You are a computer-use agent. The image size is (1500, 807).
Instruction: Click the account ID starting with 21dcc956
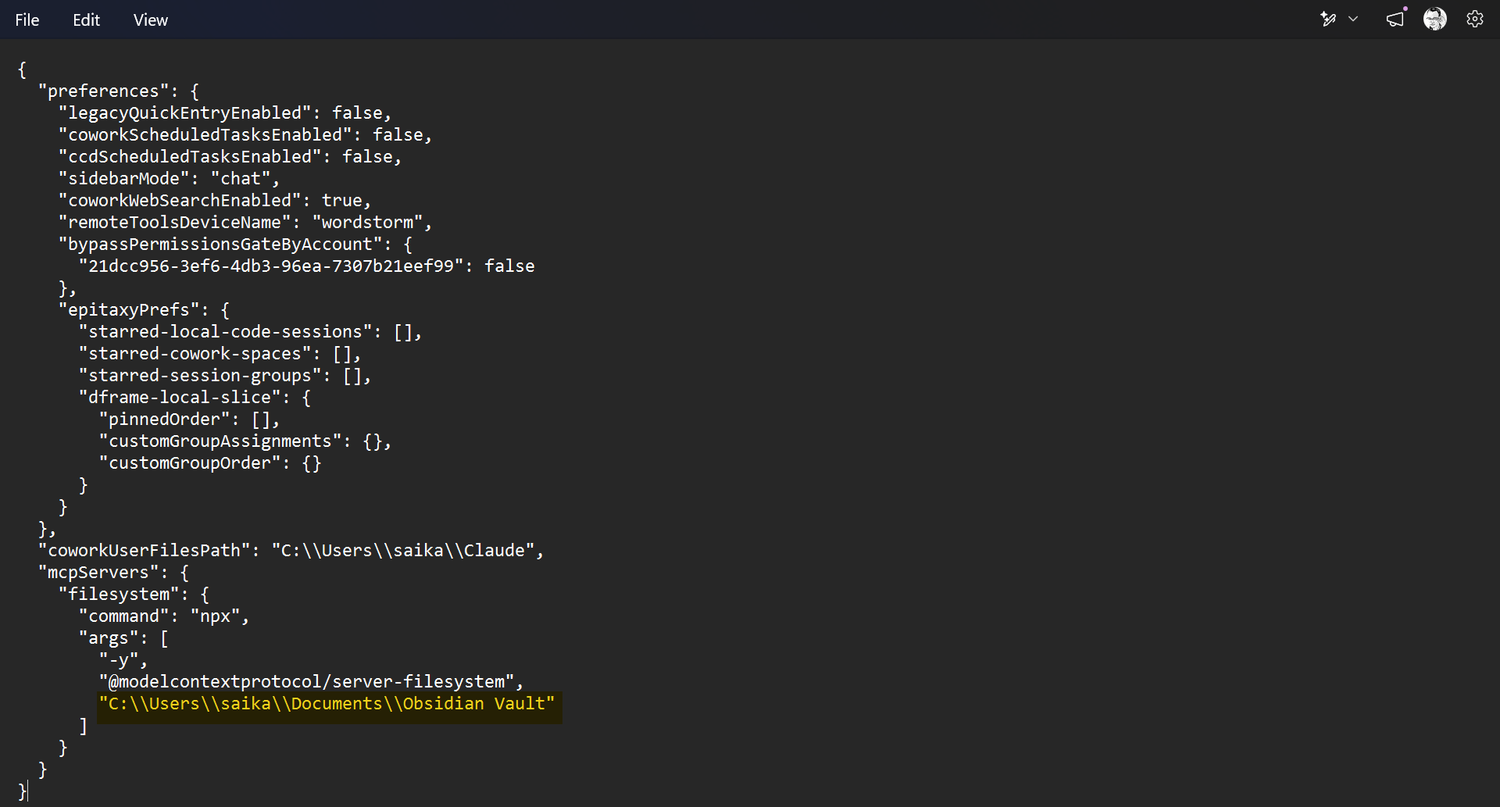point(271,266)
